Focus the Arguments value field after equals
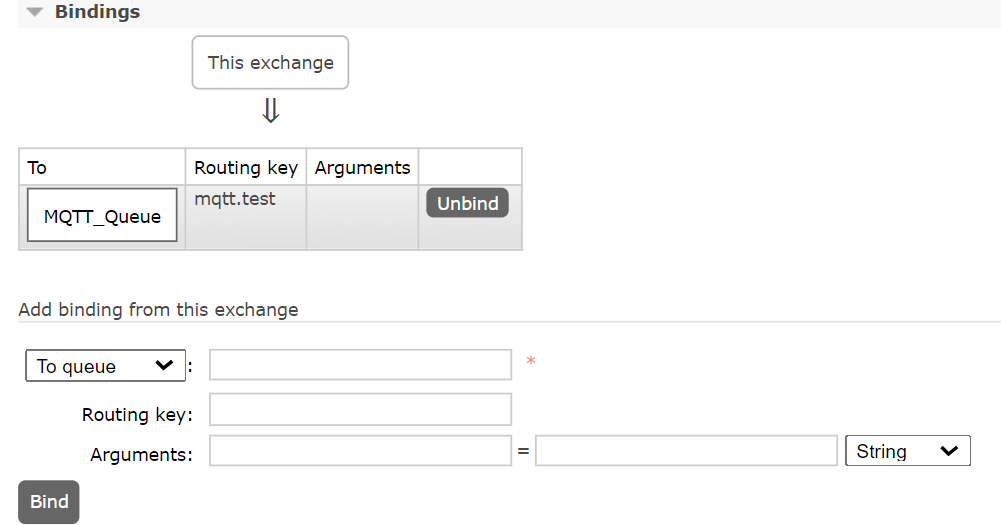Screen dimensions: 1001x525 (686, 451)
